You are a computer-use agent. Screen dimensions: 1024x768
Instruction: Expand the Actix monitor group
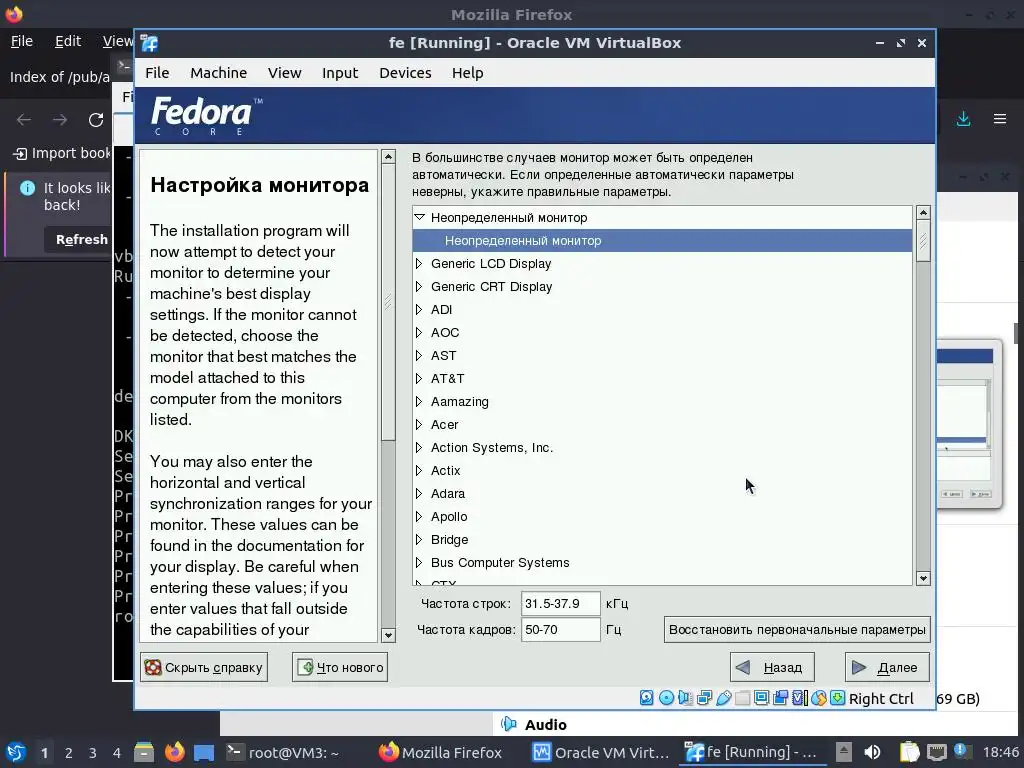(x=419, y=471)
